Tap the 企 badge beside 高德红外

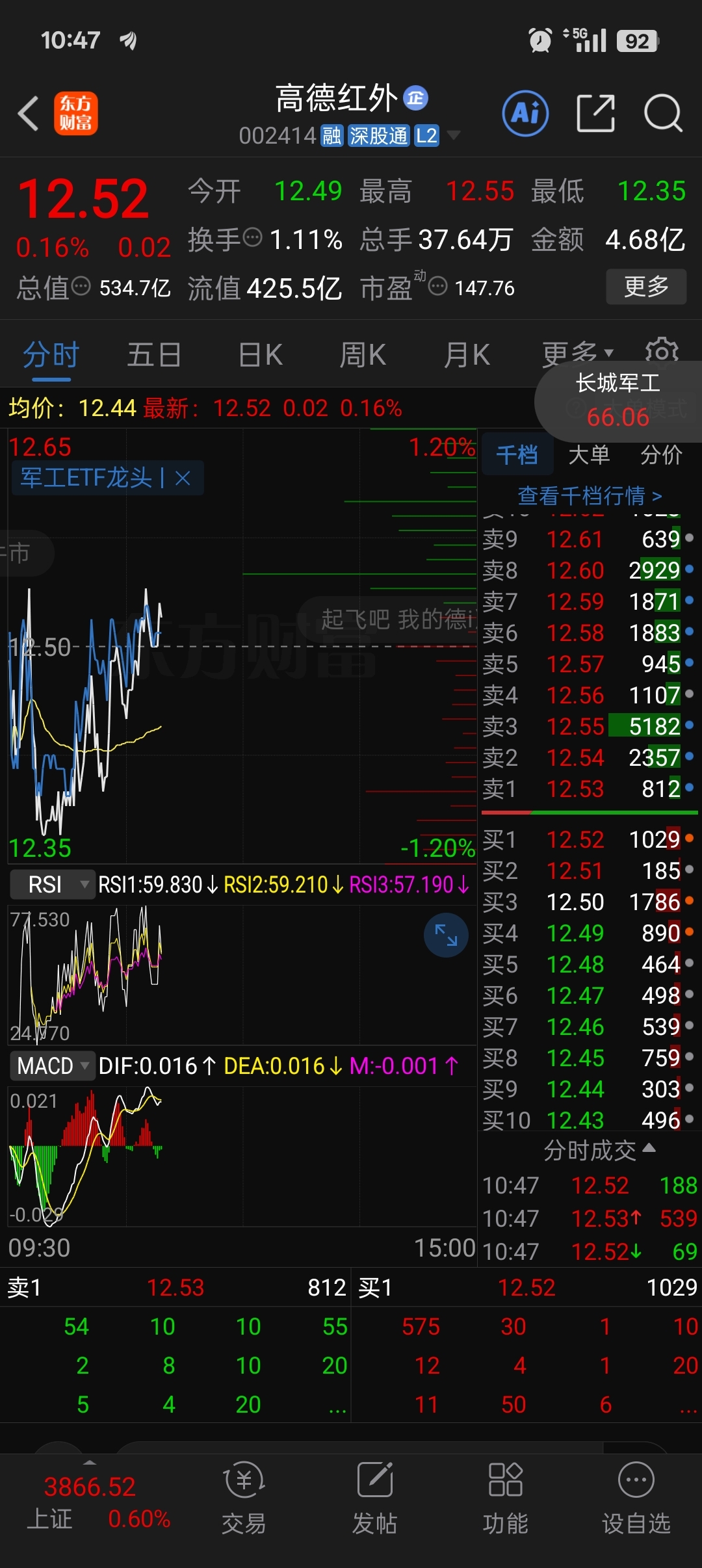(x=415, y=98)
